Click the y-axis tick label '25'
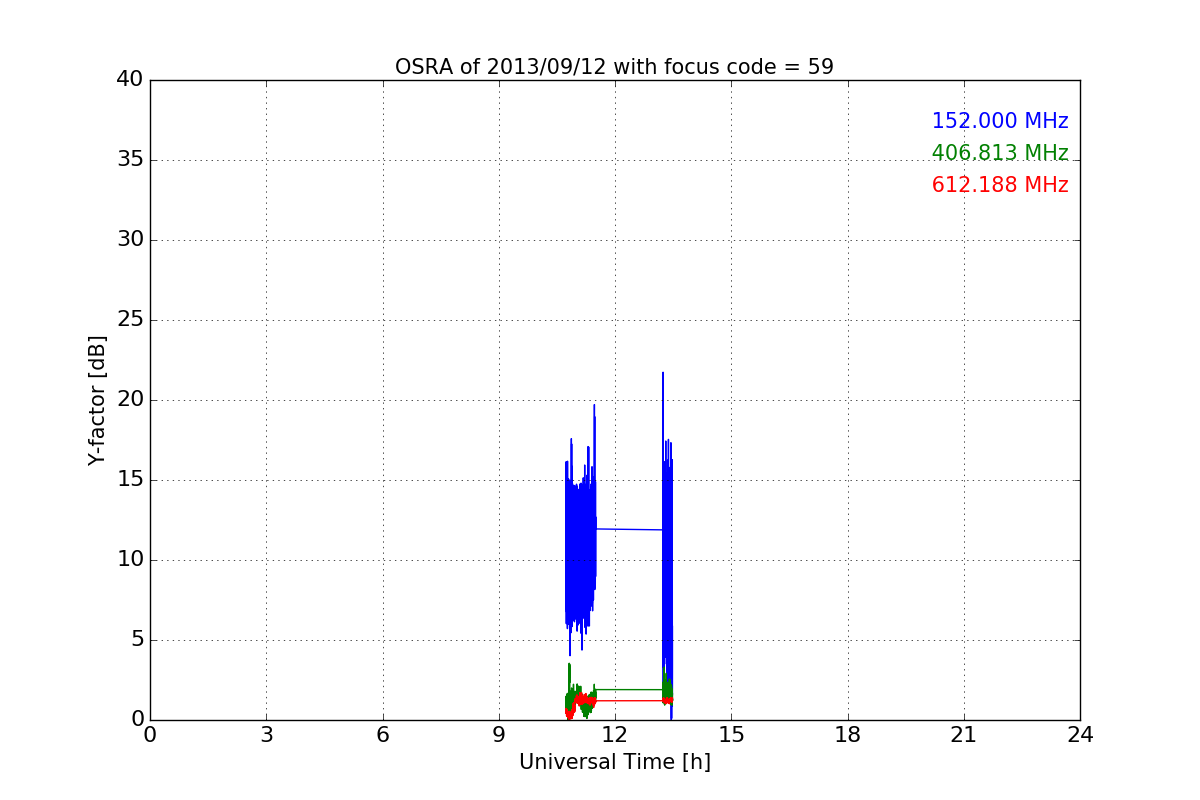The height and width of the screenshot is (800, 1200). [x=129, y=320]
